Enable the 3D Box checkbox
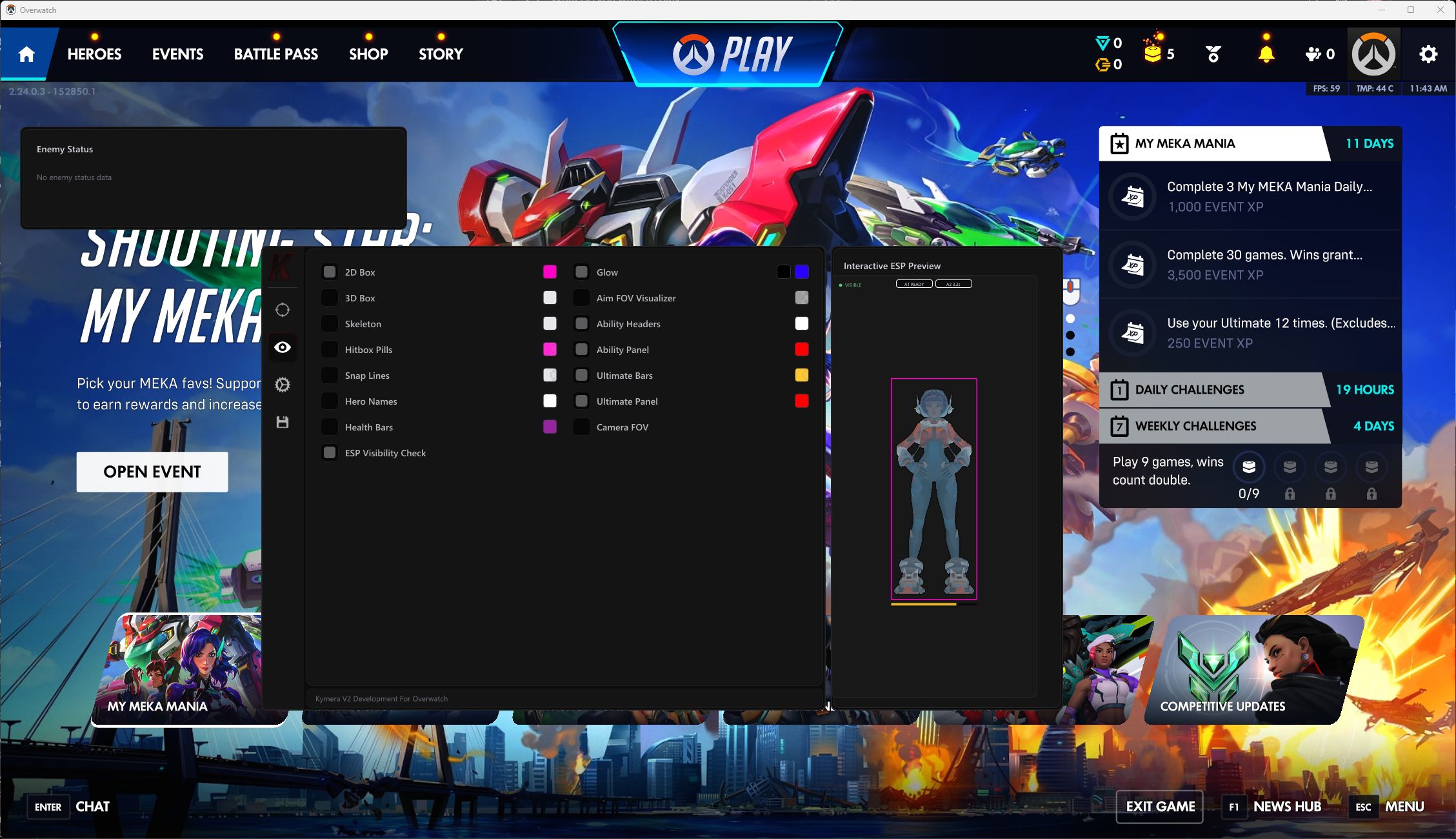Screen dimensions: 1456x839 pyautogui.click(x=330, y=298)
